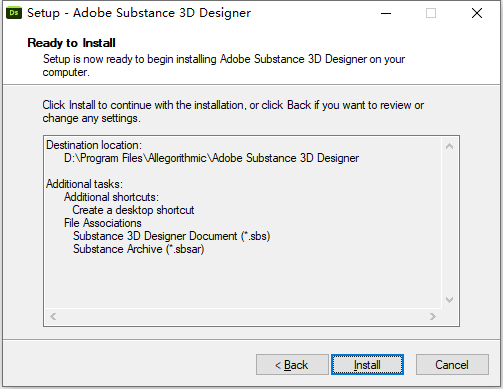Minimize the Setup window
Viewport: 503px width, 389px height.
point(386,13)
